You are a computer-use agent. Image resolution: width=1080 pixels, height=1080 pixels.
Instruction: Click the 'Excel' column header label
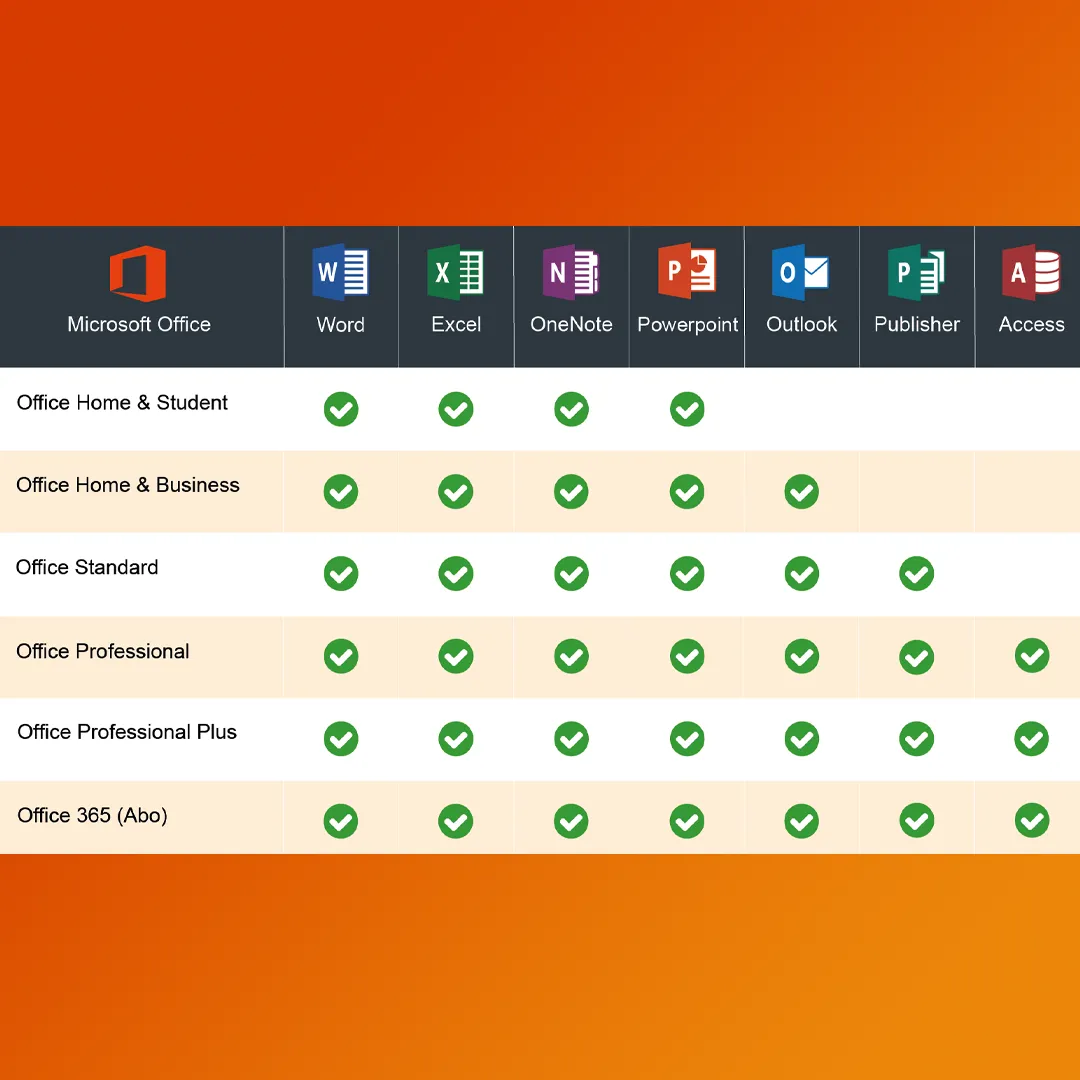point(456,324)
